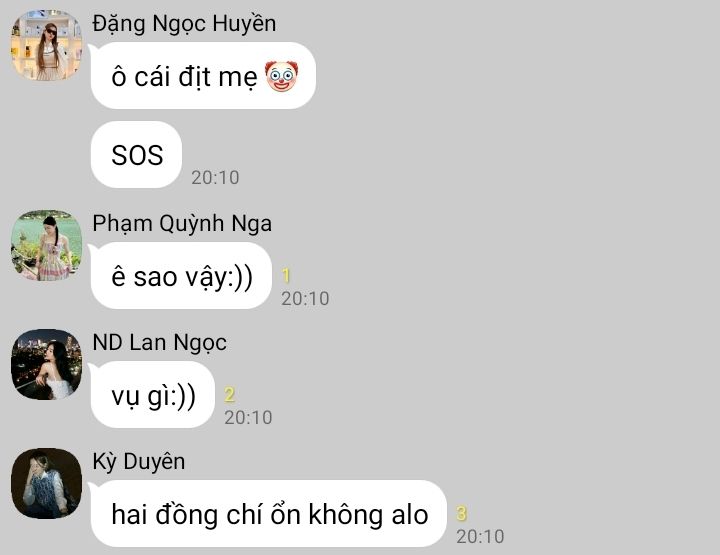The width and height of the screenshot is (720, 555).
Task: Select the "ê sao vậy:))" message
Action: [181, 275]
